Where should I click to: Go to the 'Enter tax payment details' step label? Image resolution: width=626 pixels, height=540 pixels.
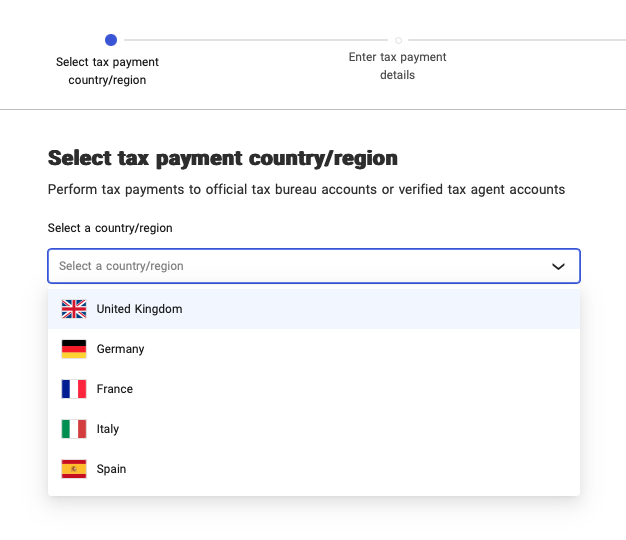tap(397, 66)
